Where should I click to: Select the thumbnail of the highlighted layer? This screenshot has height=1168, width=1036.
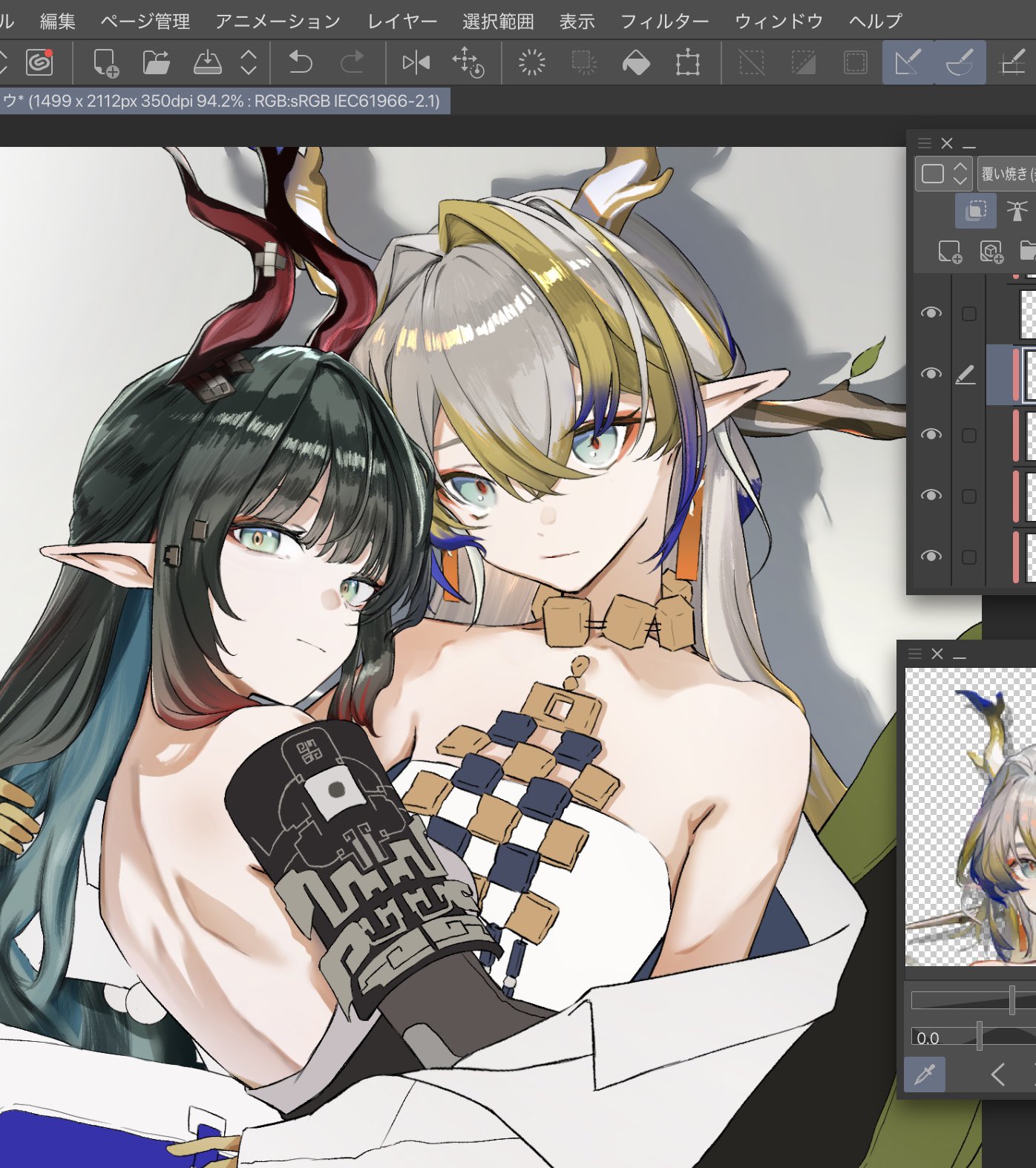(1029, 375)
